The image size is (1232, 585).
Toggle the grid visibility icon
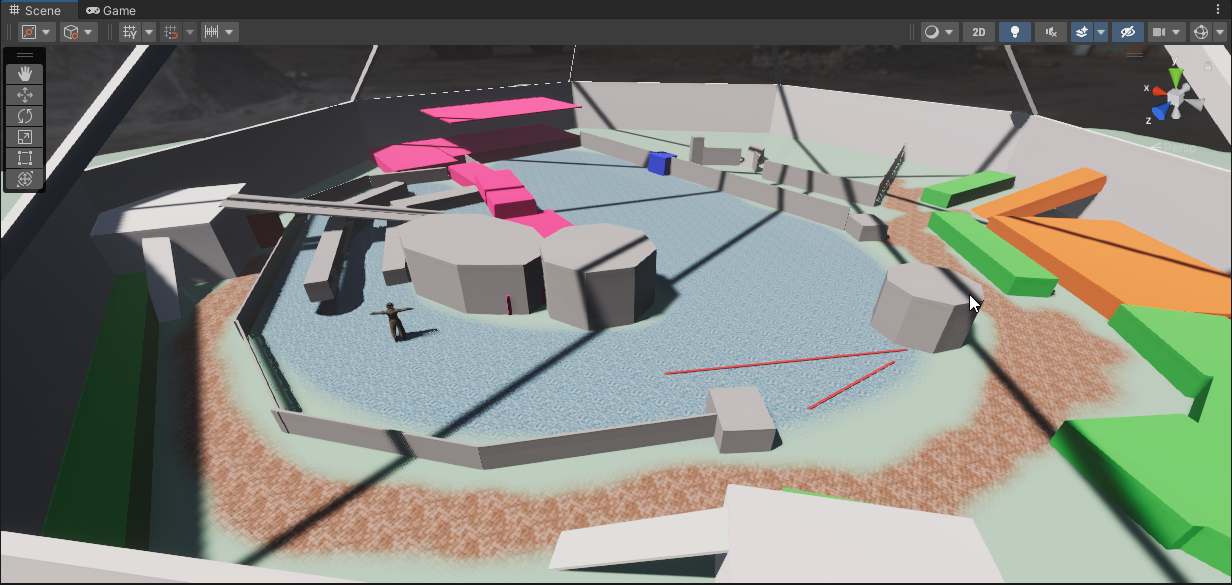(130, 32)
